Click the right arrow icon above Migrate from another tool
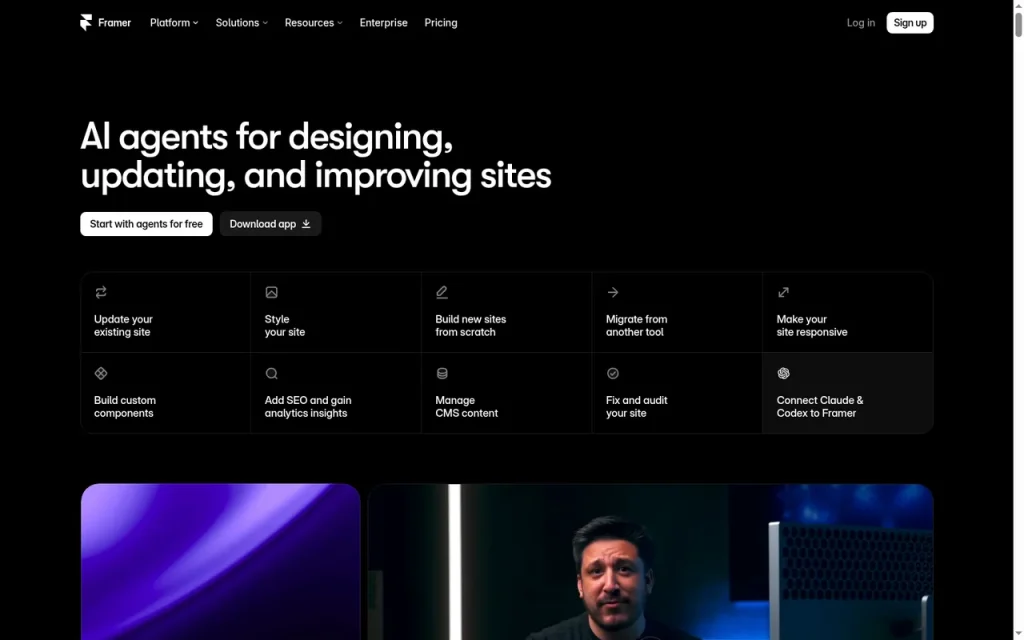 click(x=613, y=292)
